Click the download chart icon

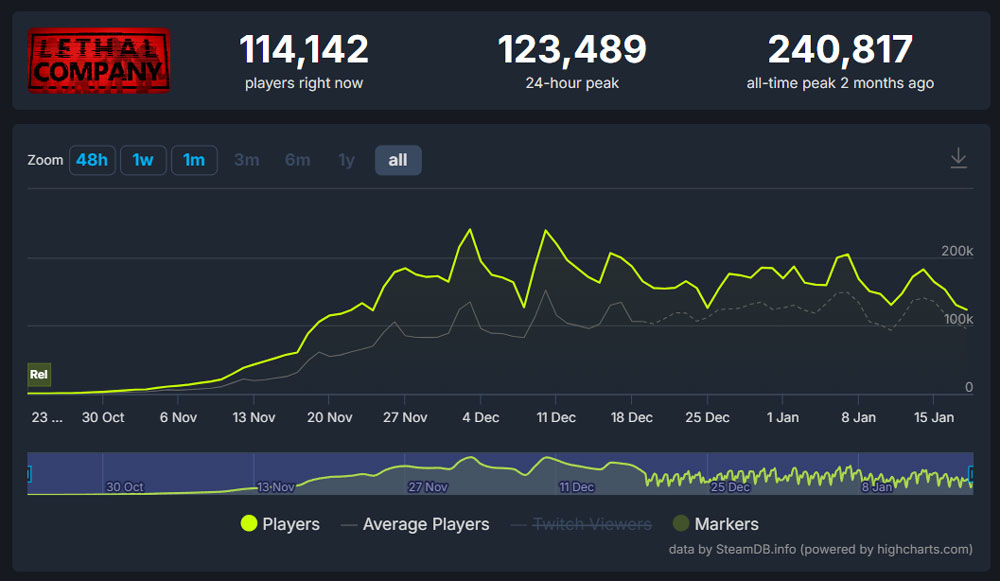click(959, 158)
